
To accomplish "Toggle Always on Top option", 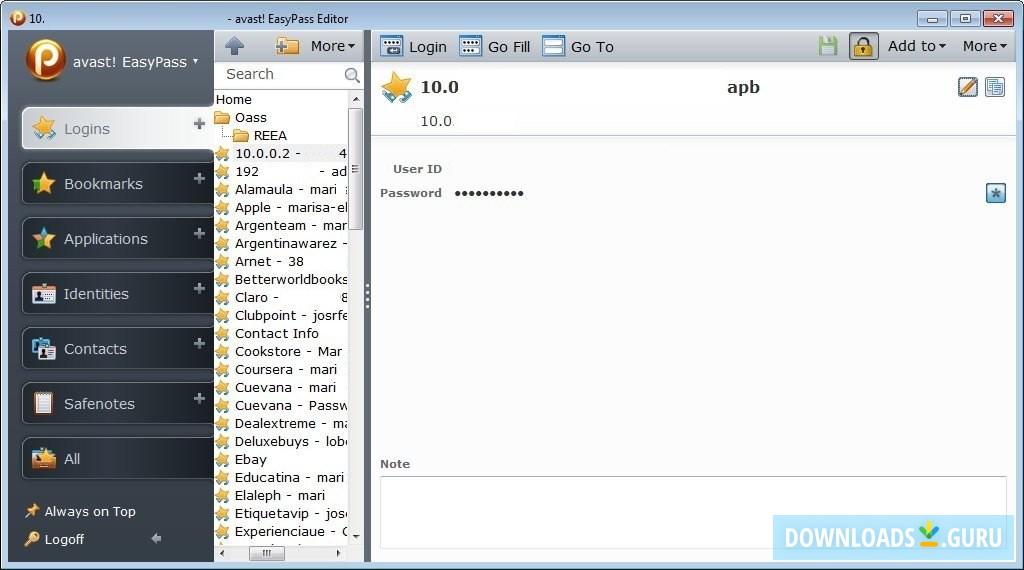I will [80, 511].
